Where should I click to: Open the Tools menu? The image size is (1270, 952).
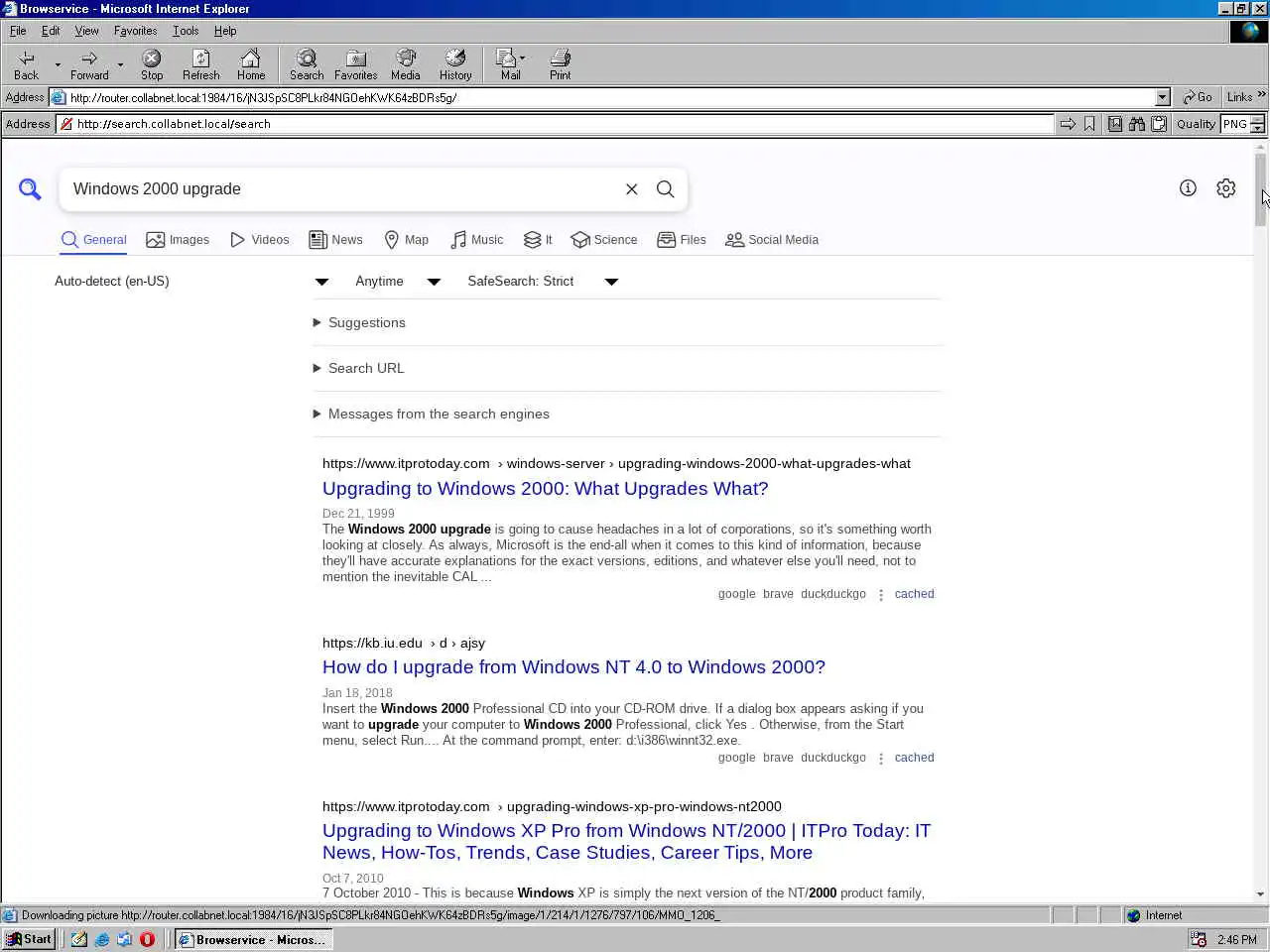pyautogui.click(x=186, y=31)
